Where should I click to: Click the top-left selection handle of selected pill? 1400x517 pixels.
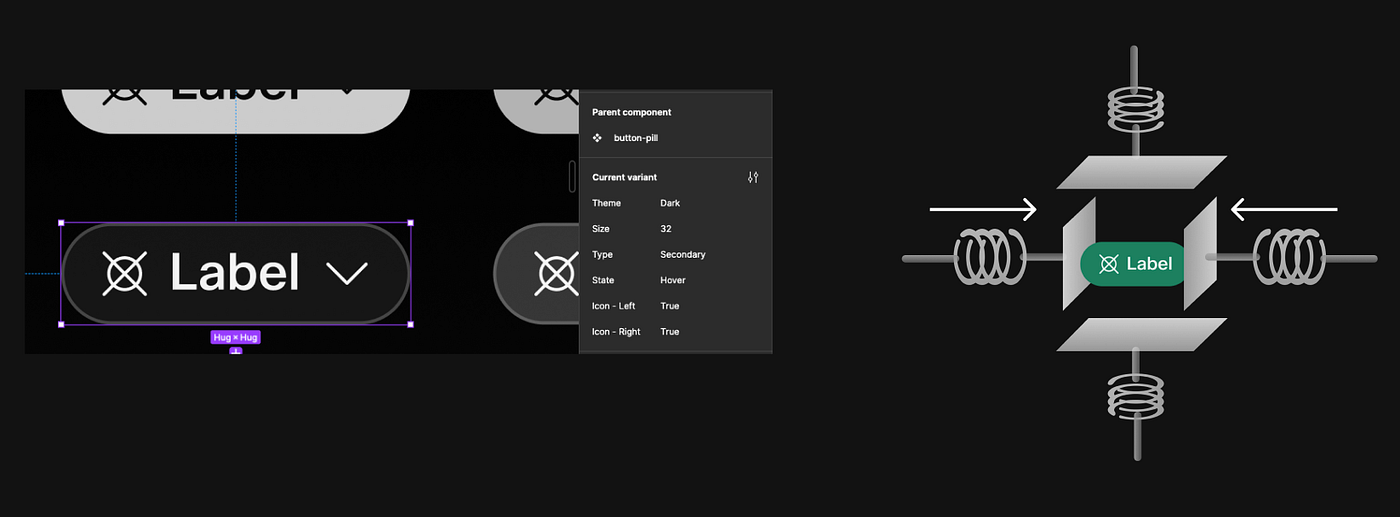[61, 223]
